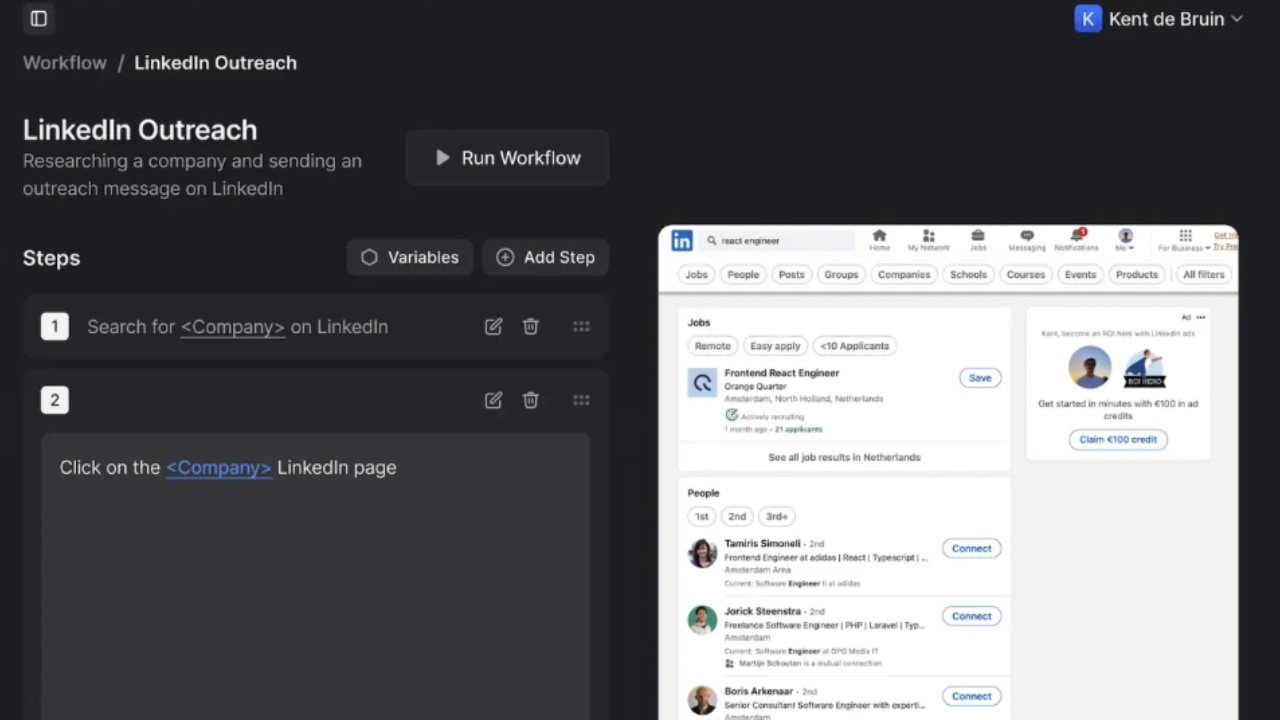Open the Kent de Bruin account dropdown
This screenshot has height=720, width=1280.
coord(1158,19)
